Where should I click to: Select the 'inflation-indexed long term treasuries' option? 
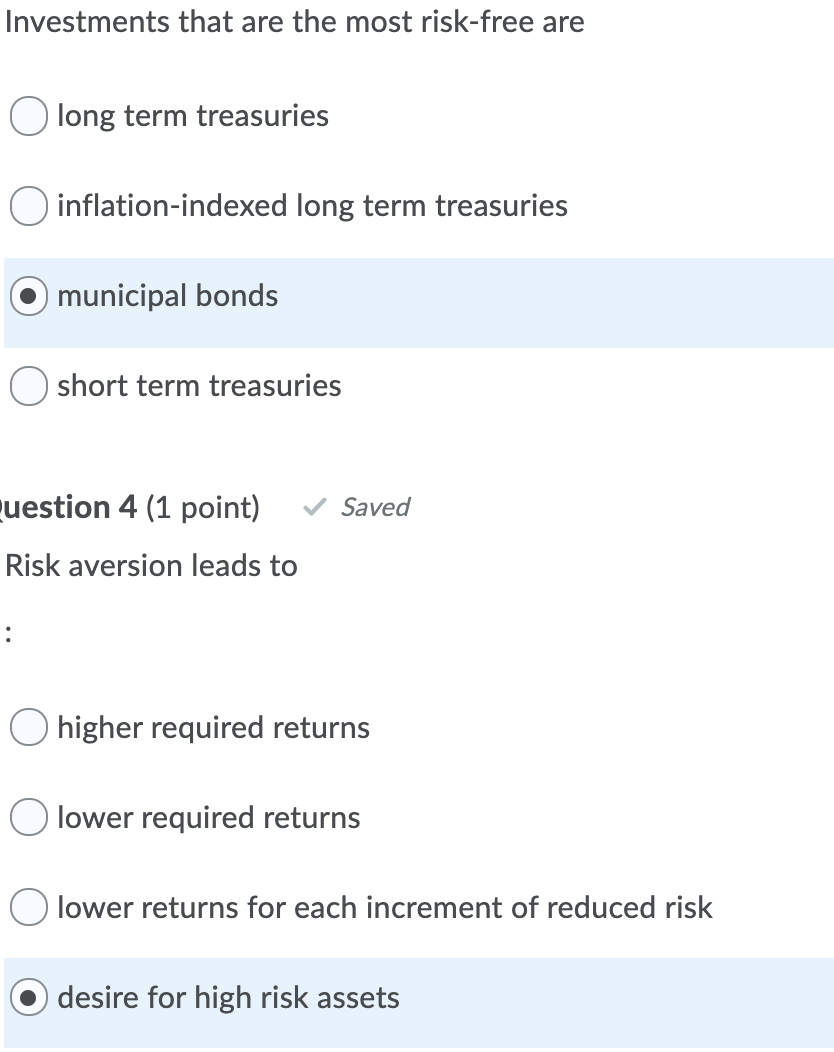pos(28,206)
